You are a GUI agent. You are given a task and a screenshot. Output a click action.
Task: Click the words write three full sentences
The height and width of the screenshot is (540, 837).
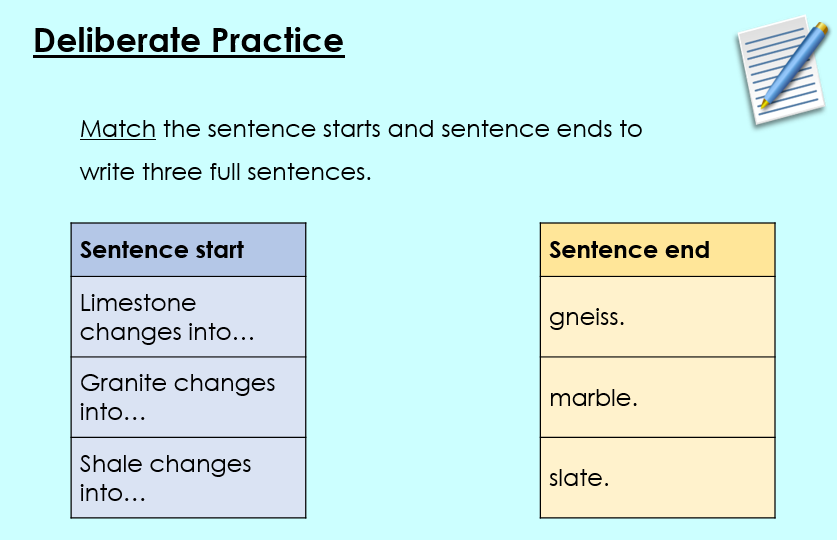225,172
